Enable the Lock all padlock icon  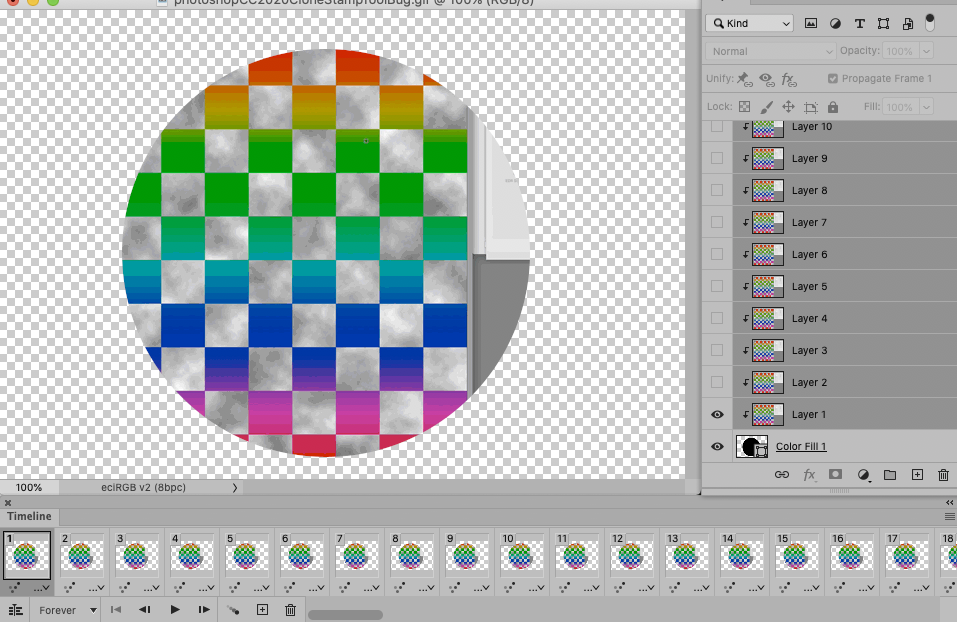[833, 106]
